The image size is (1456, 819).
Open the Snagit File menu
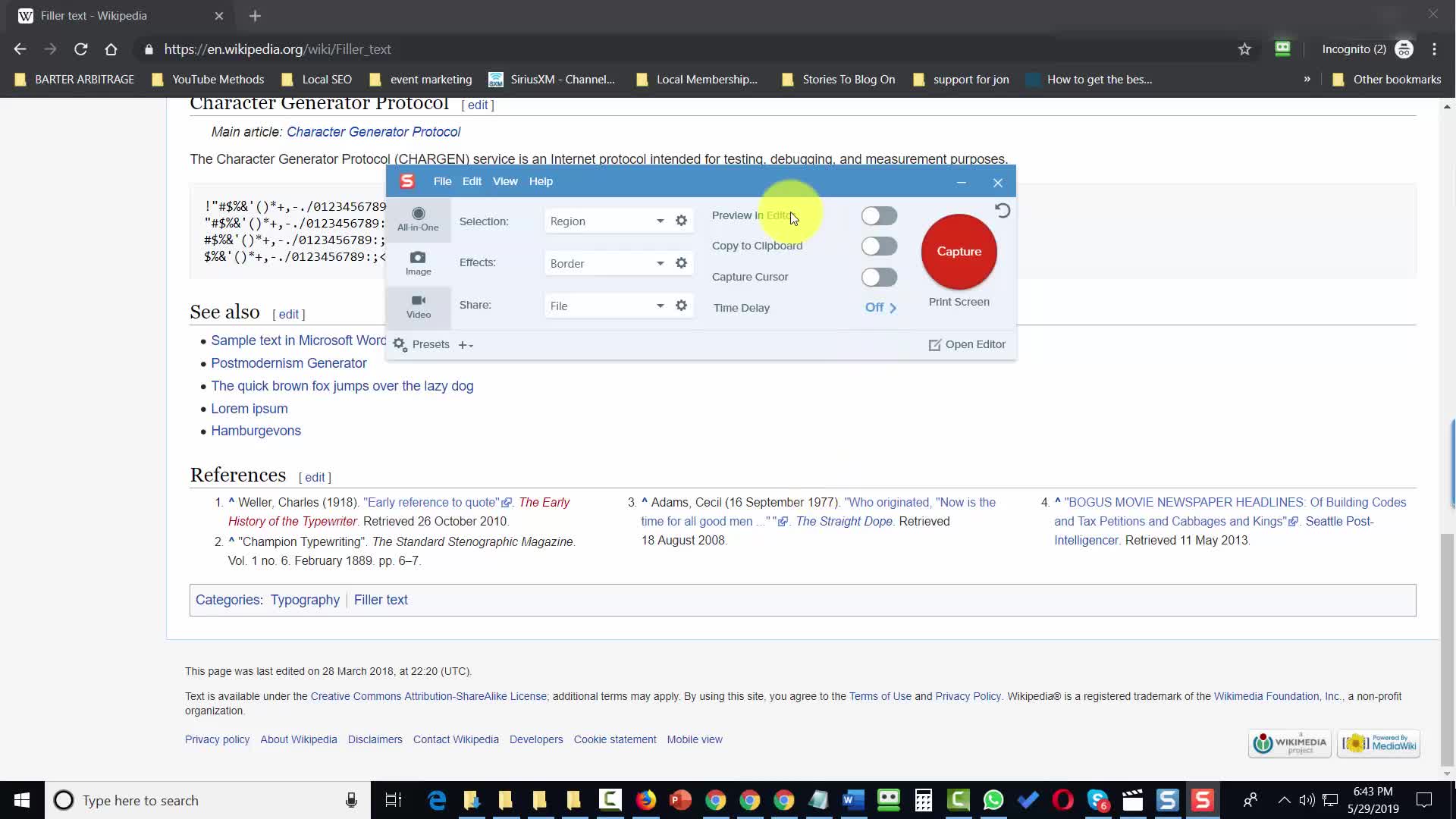442,181
